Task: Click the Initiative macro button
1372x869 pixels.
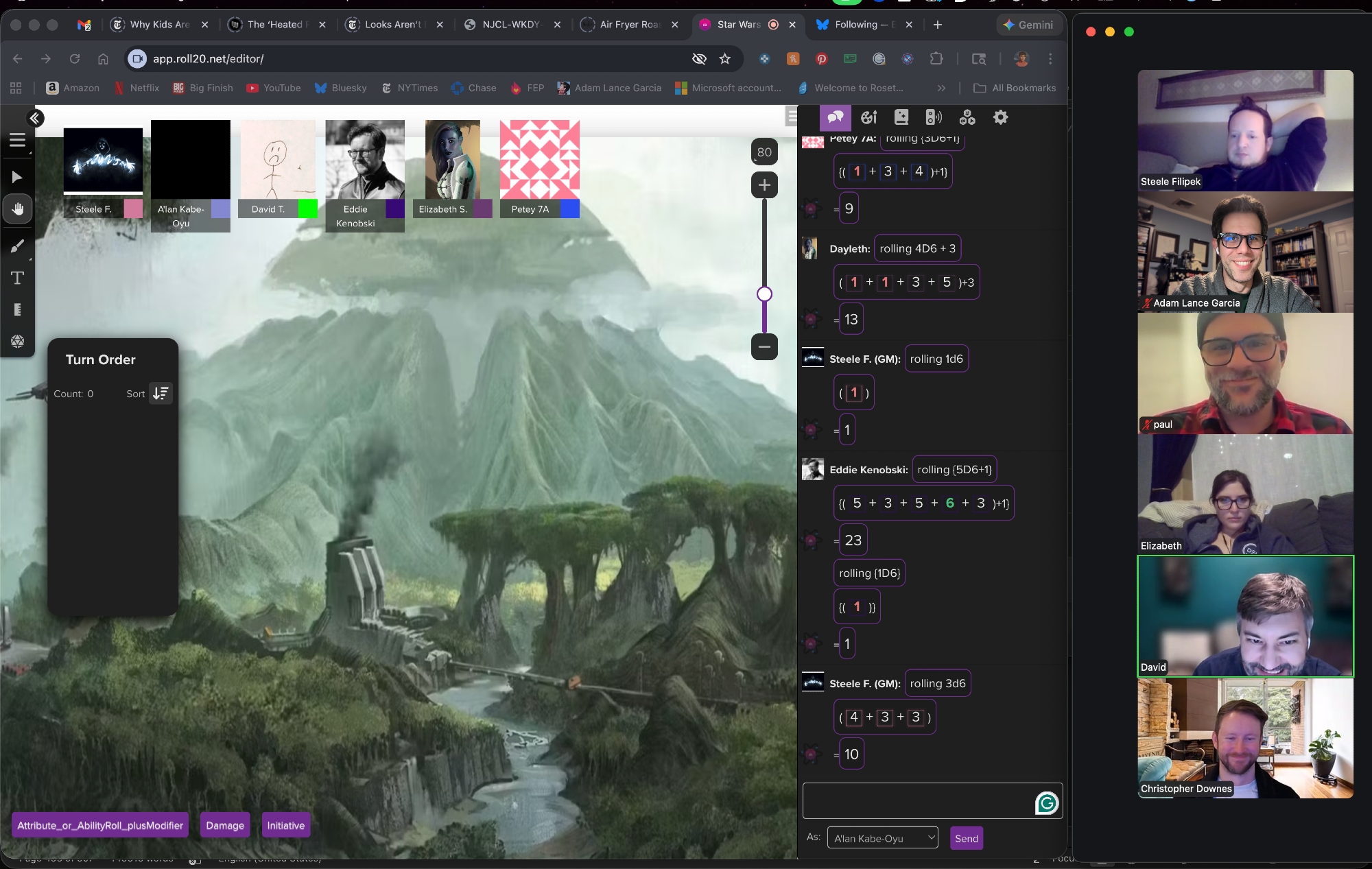Action: [x=285, y=825]
